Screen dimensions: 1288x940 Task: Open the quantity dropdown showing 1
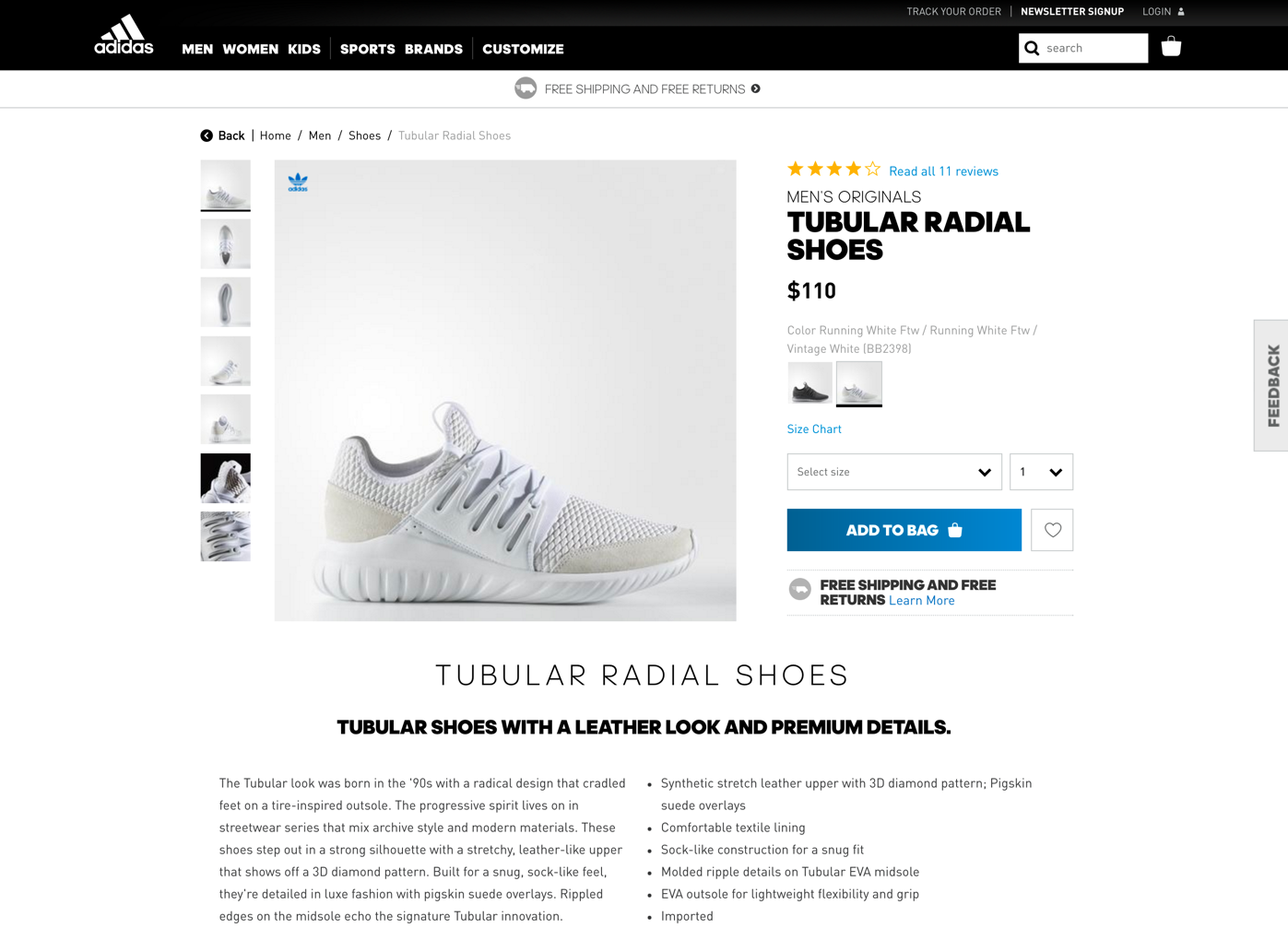point(1041,472)
